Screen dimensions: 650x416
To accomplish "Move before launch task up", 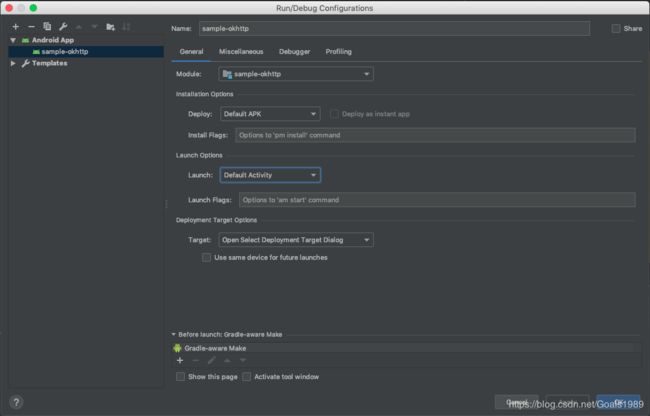I will (x=227, y=360).
